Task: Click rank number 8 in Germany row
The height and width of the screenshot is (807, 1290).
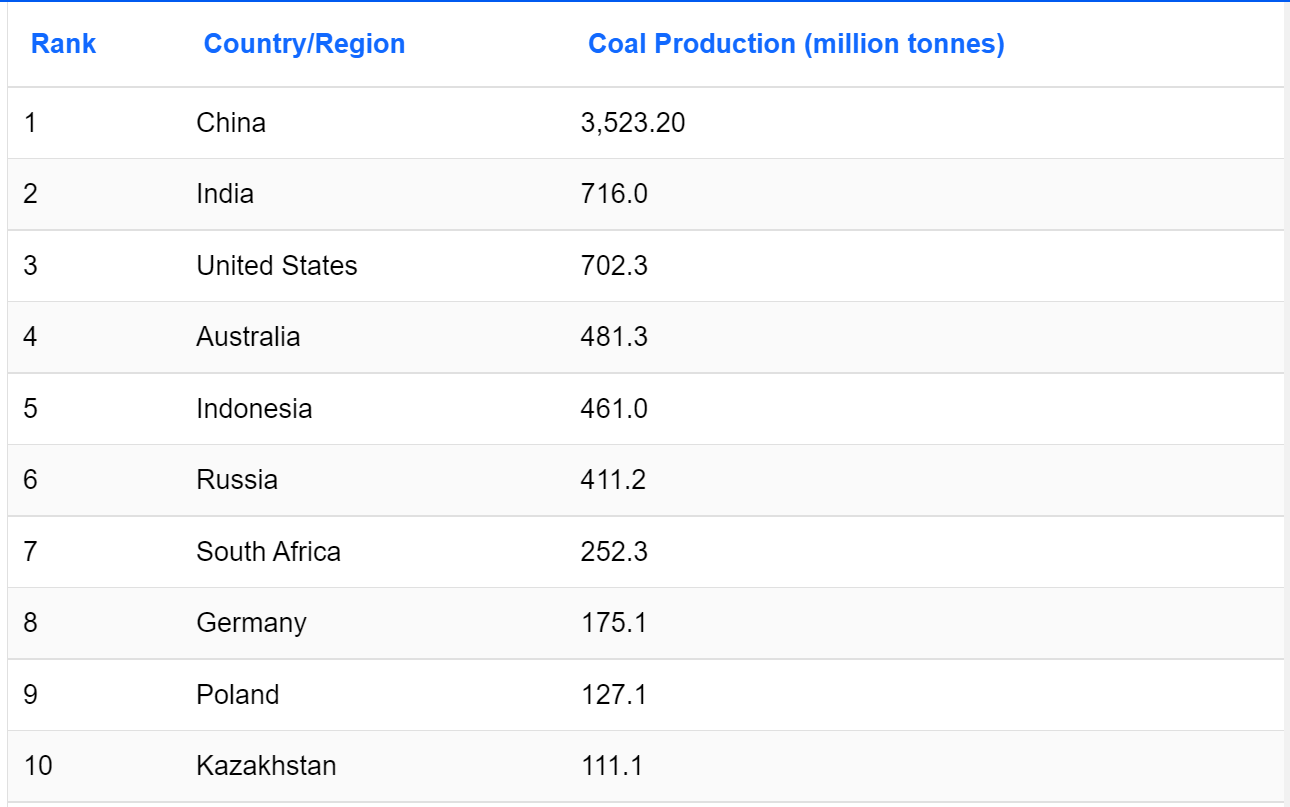Action: [x=30, y=623]
